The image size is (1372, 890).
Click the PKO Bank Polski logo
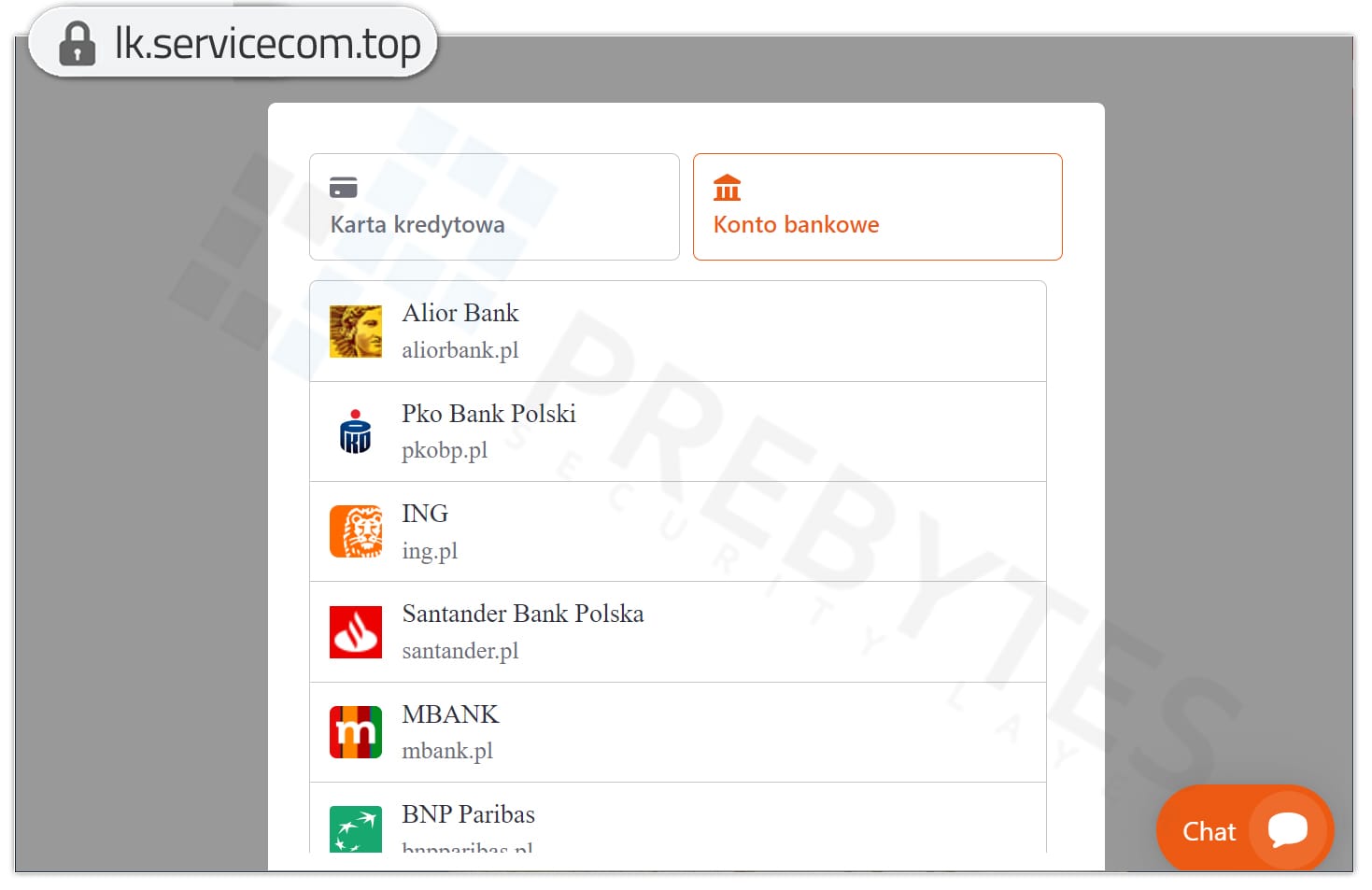click(356, 431)
